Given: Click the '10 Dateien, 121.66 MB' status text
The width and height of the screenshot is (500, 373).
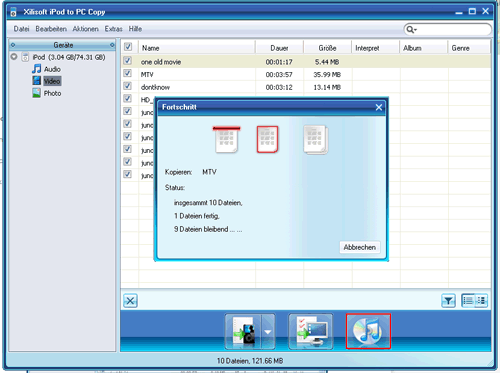Looking at the screenshot, I should 250,361.
